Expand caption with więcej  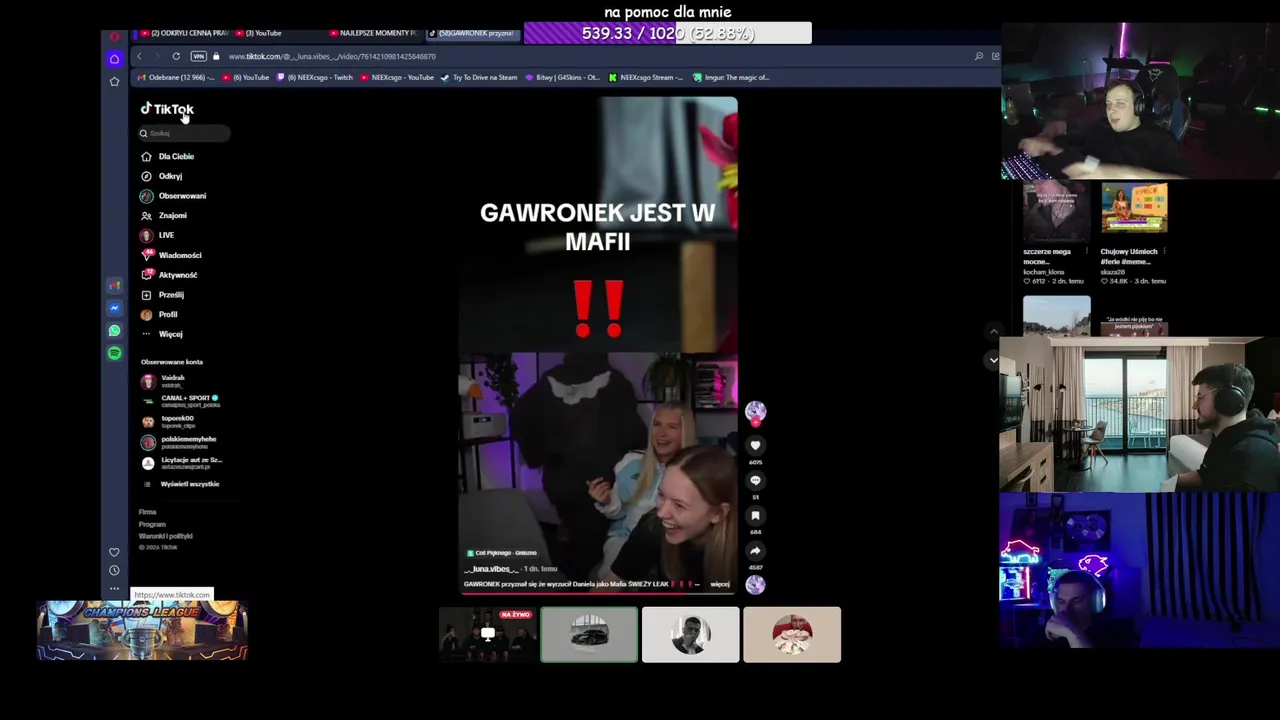coord(720,584)
